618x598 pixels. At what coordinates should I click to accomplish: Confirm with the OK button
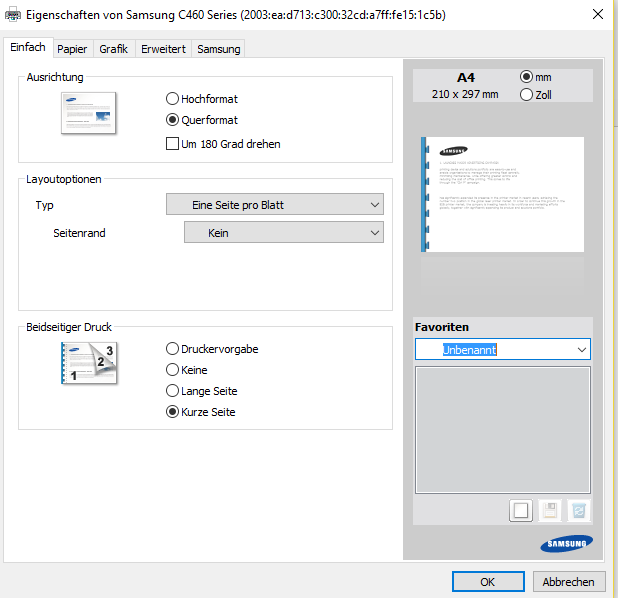coord(488,581)
